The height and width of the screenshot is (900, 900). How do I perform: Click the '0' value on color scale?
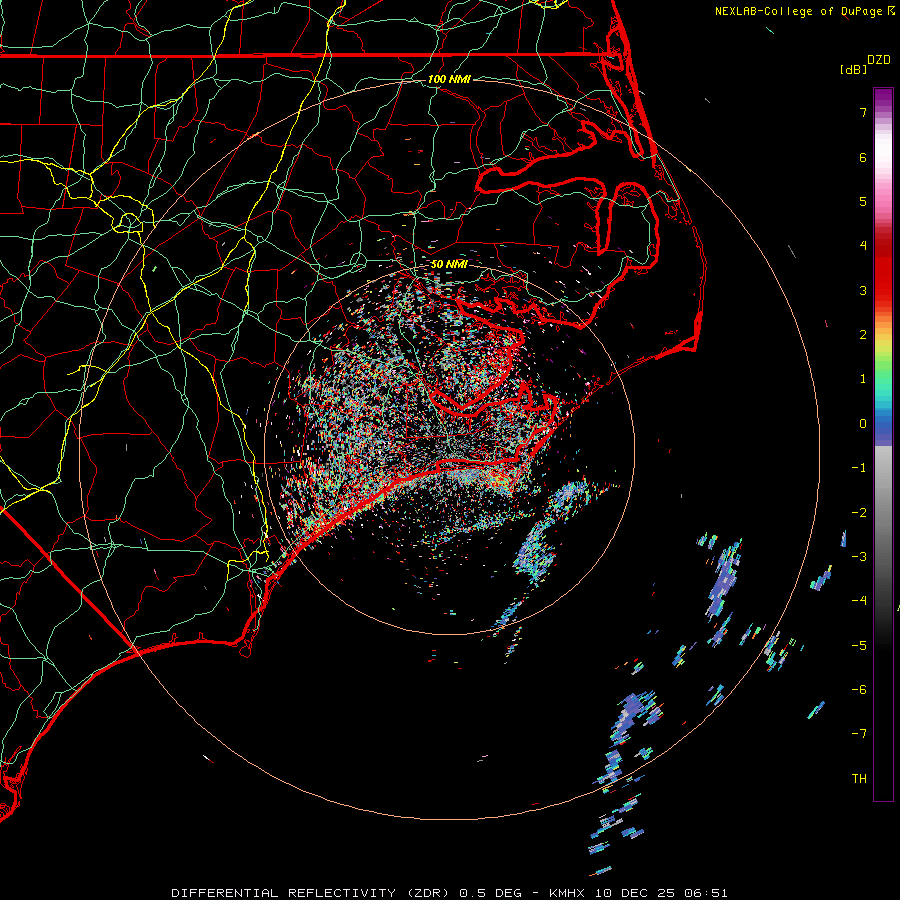click(863, 424)
